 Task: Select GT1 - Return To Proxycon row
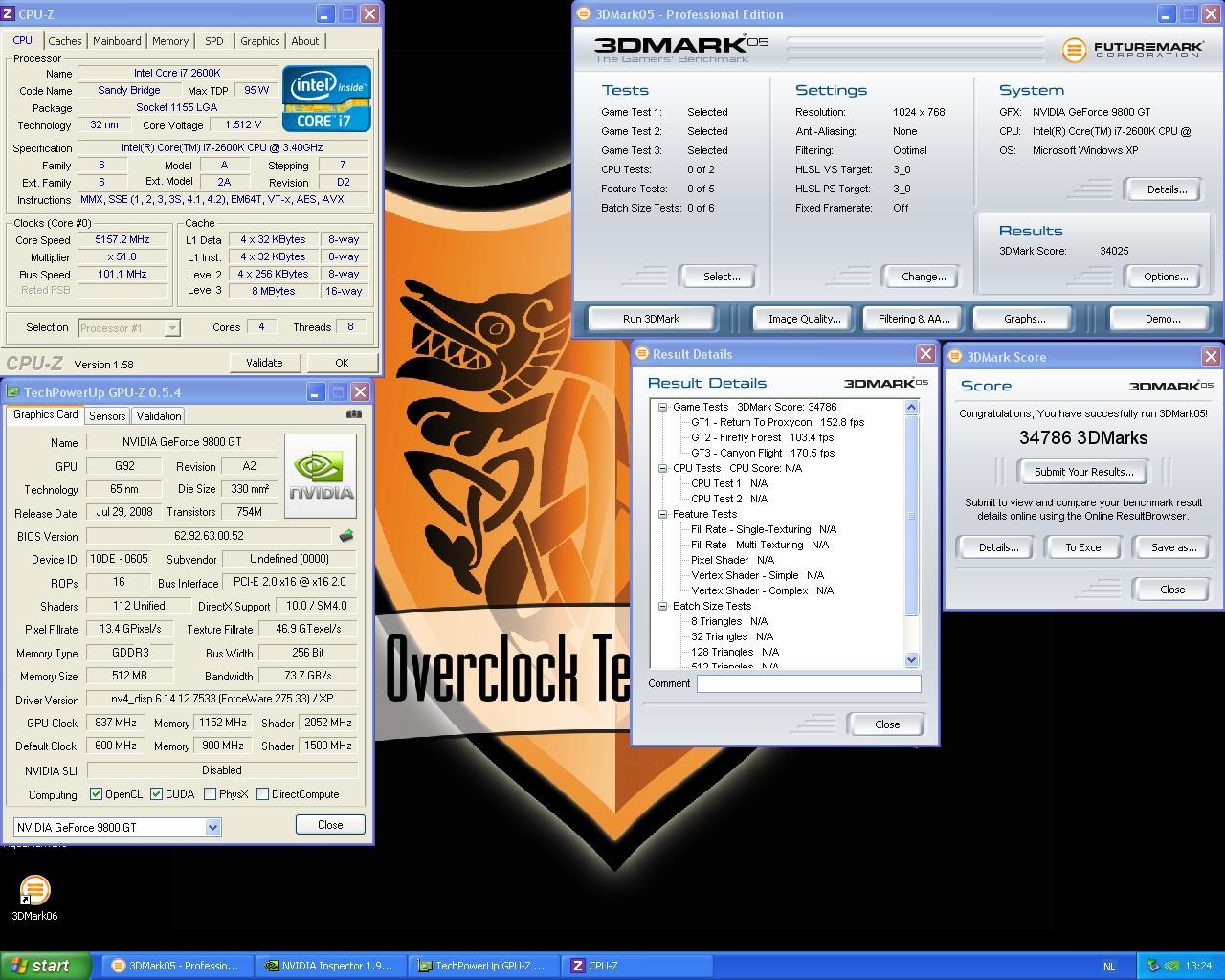pyautogui.click(x=777, y=422)
